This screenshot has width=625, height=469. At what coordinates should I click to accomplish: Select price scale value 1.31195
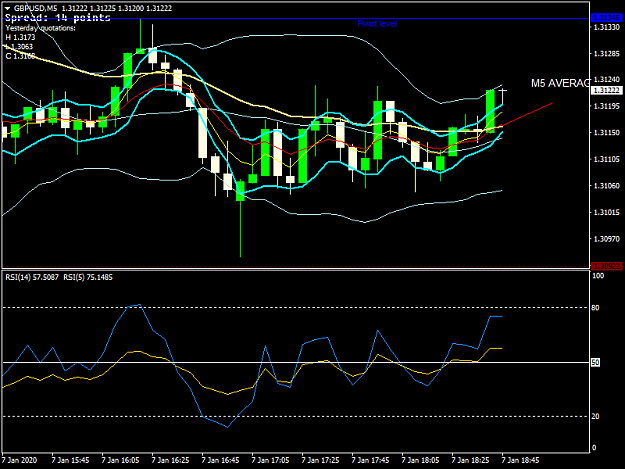[607, 106]
